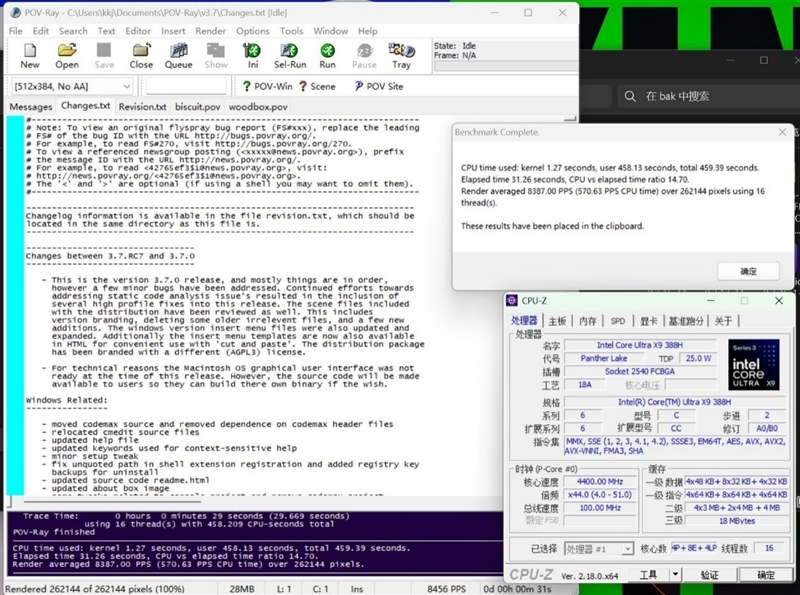Open a file with the Open icon

coord(67,55)
